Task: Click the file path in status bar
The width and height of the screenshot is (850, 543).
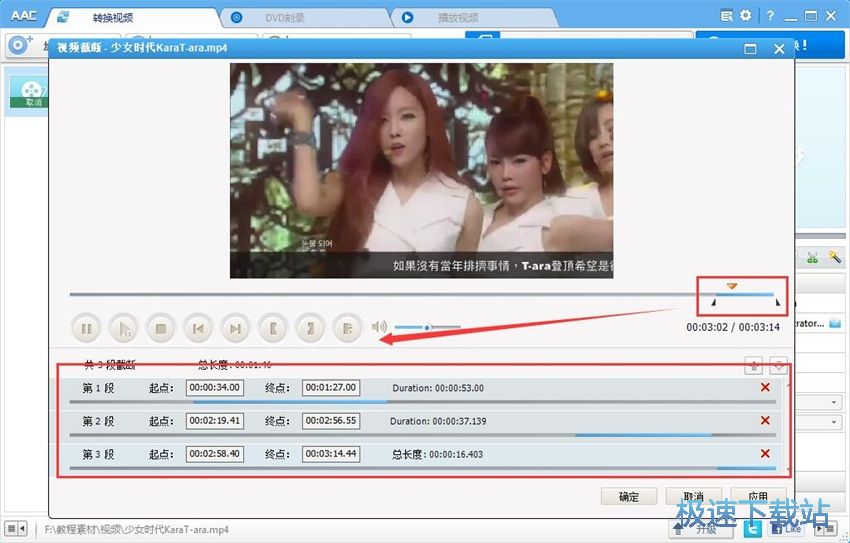Action: point(137,529)
